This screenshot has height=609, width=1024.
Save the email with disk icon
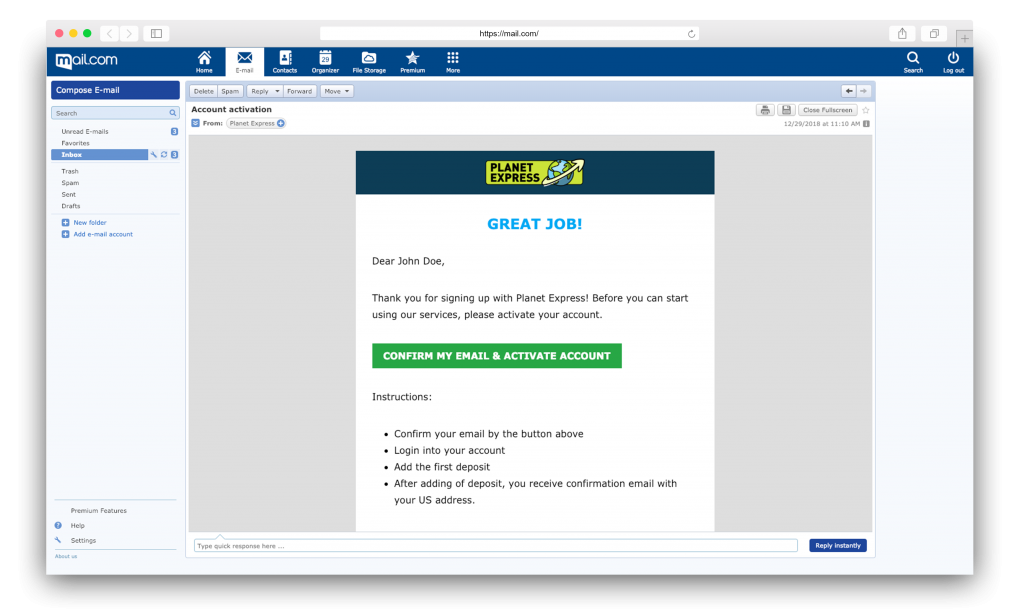[786, 110]
